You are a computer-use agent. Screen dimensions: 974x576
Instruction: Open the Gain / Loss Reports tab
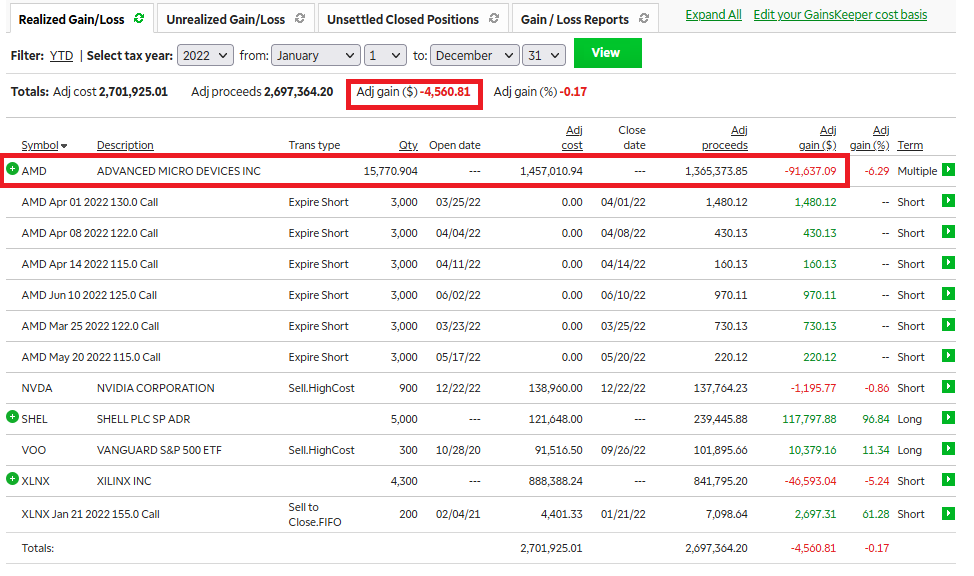[574, 19]
